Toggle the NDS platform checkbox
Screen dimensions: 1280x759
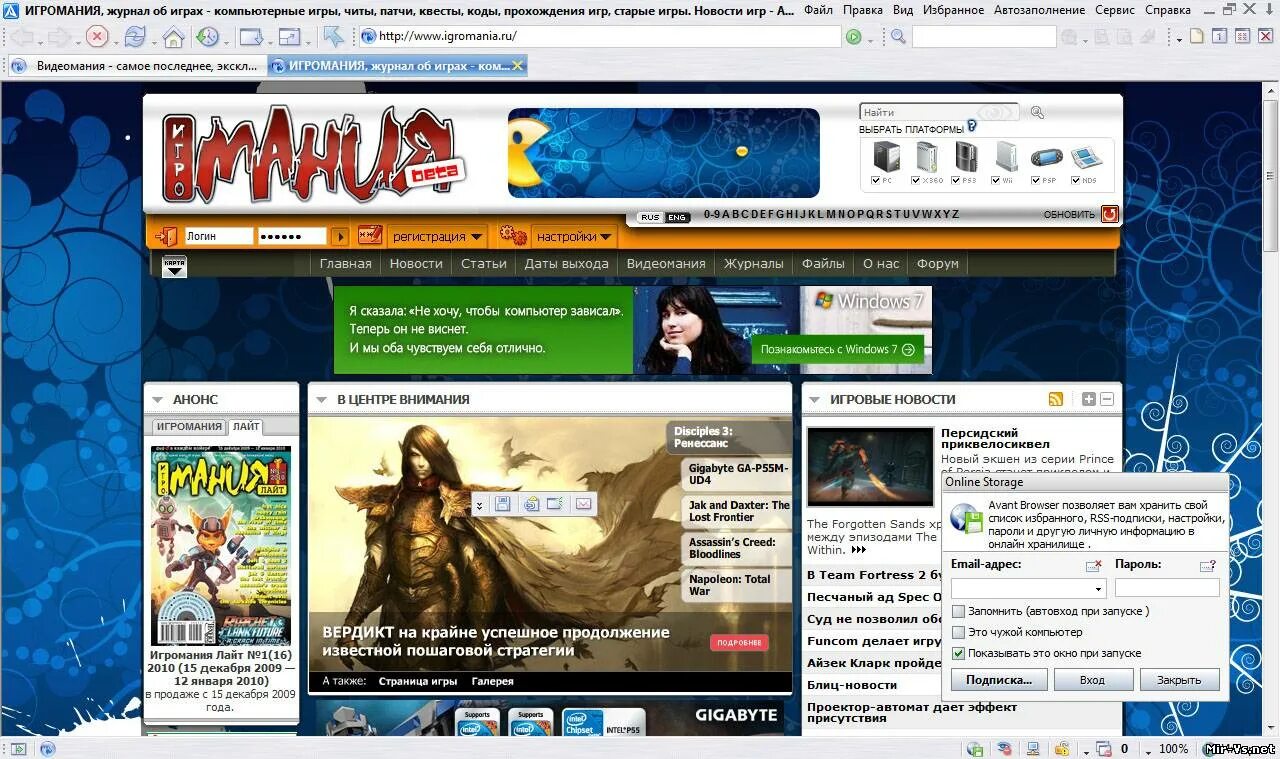1075,181
